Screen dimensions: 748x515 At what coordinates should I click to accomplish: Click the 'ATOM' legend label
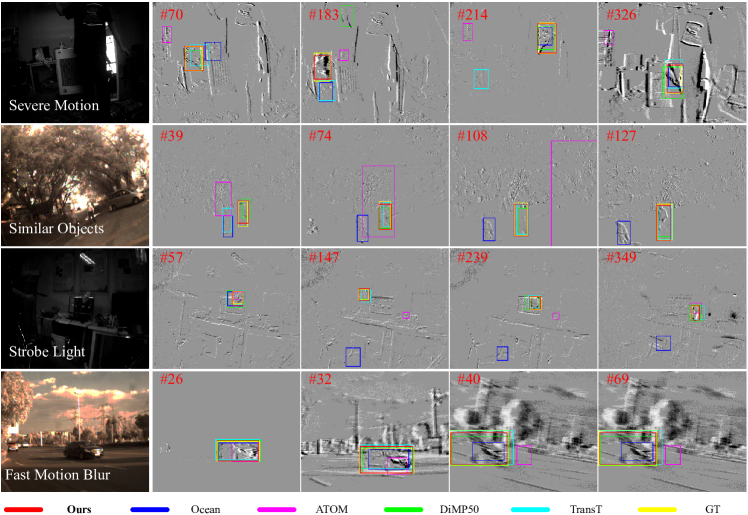332,509
